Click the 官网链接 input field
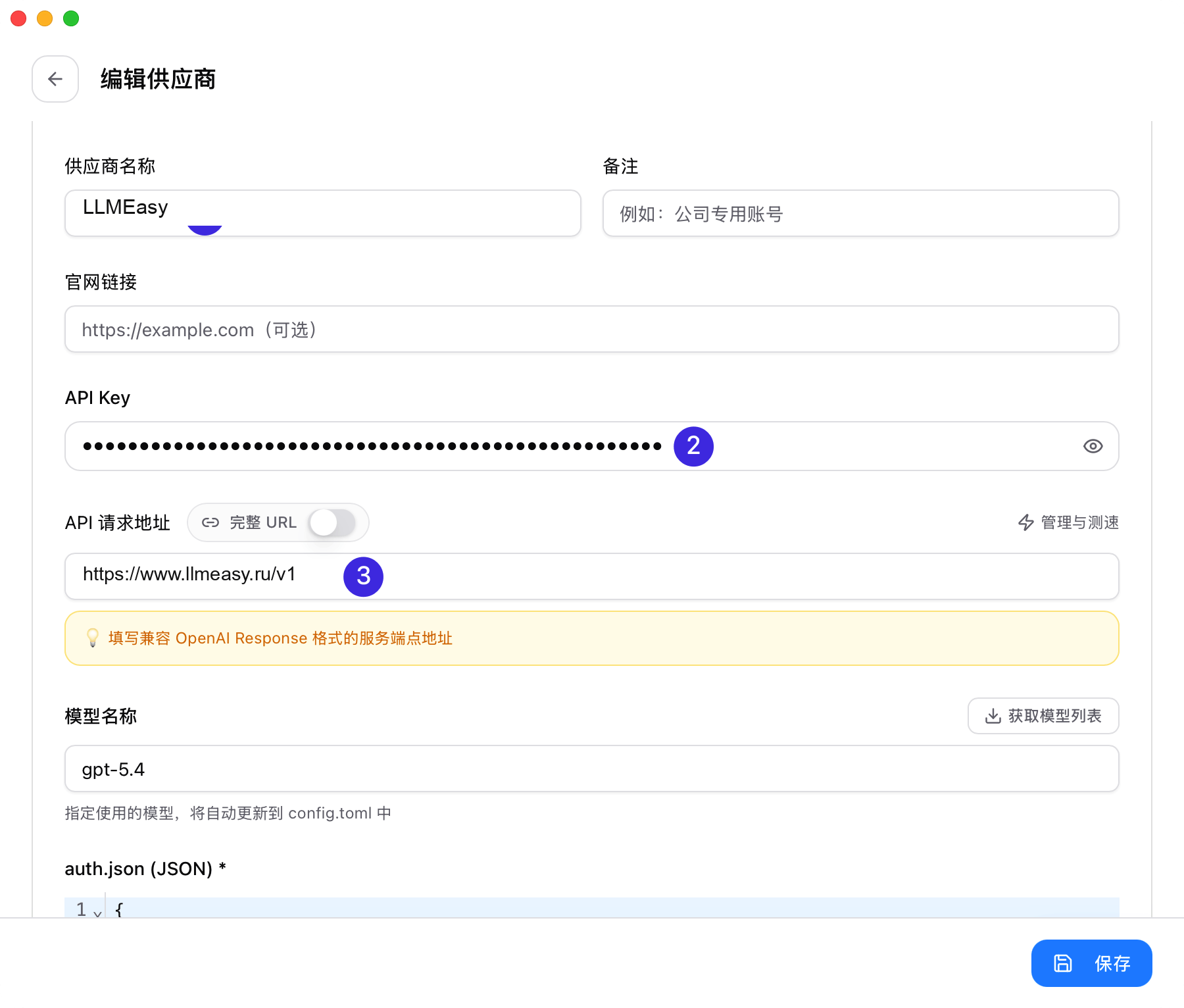This screenshot has height=1008, width=1184. [592, 329]
